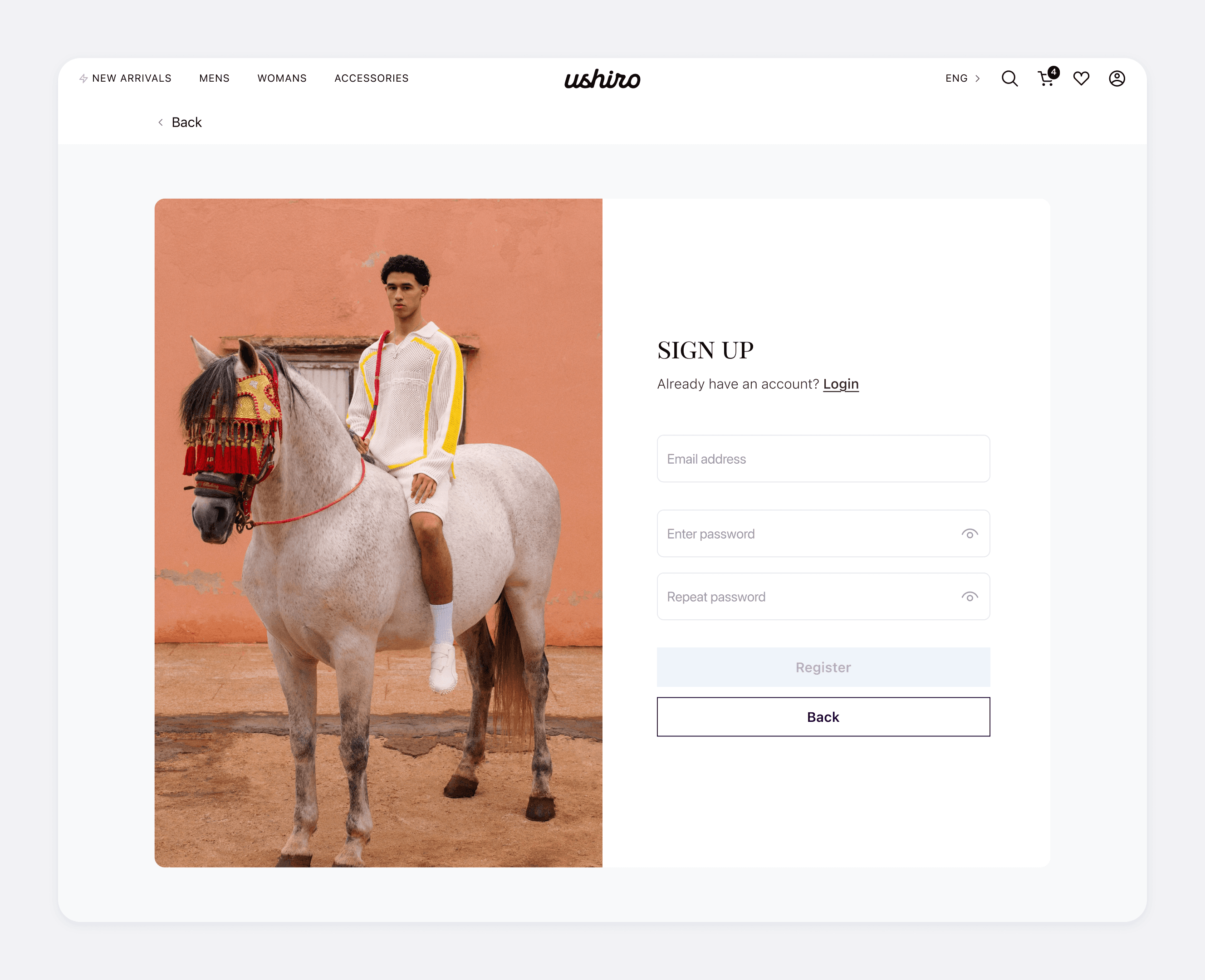Click the left chevron beside the top Back
The image size is (1205, 980).
(x=161, y=122)
